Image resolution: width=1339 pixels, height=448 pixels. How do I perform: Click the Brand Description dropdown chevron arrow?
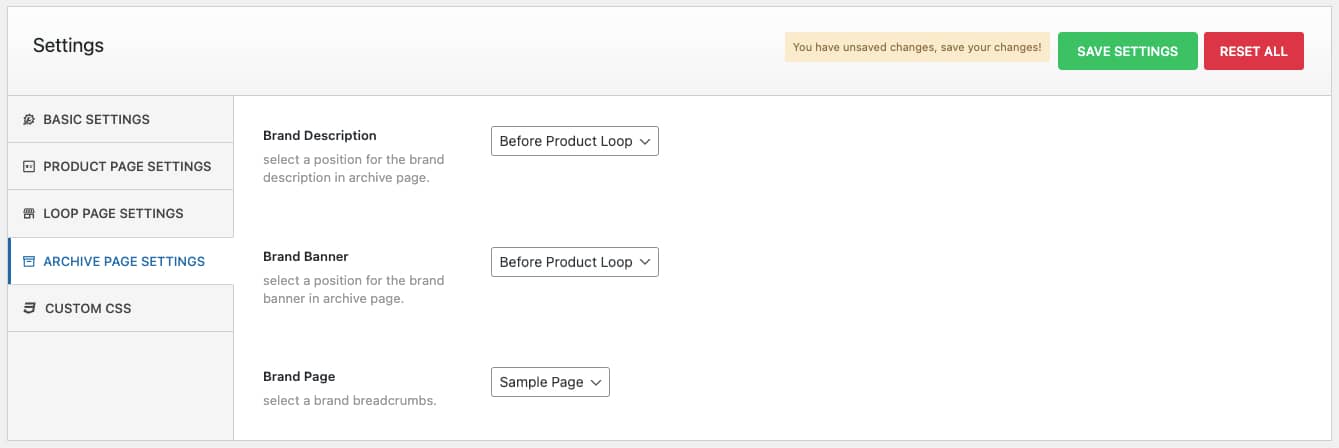(x=645, y=142)
